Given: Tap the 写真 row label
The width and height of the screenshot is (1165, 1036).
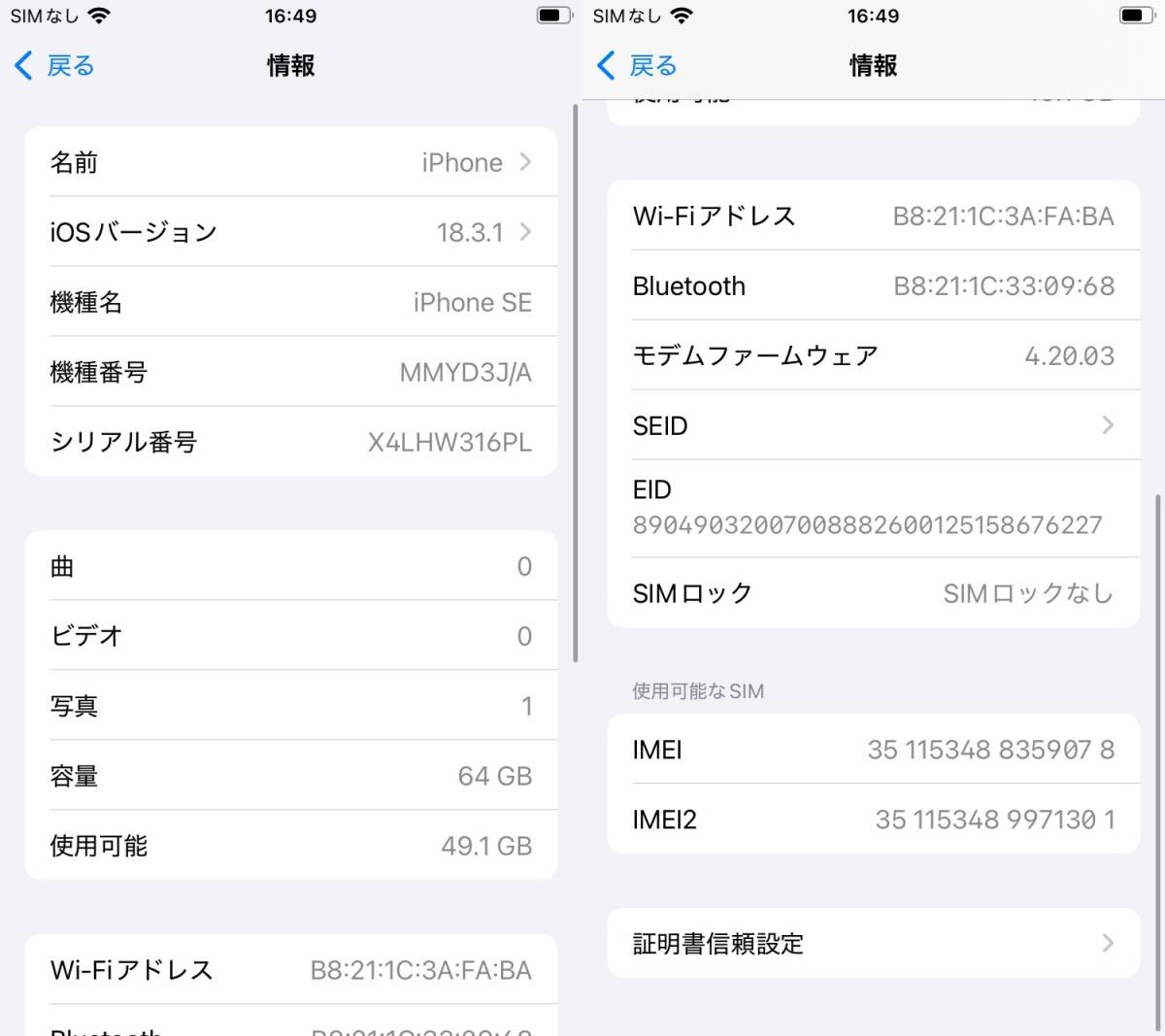Looking at the screenshot, I should pos(74,706).
